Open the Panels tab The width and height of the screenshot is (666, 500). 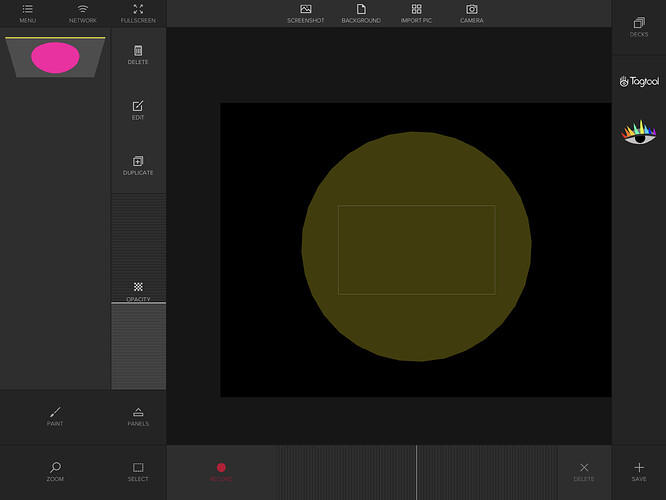[x=138, y=416]
